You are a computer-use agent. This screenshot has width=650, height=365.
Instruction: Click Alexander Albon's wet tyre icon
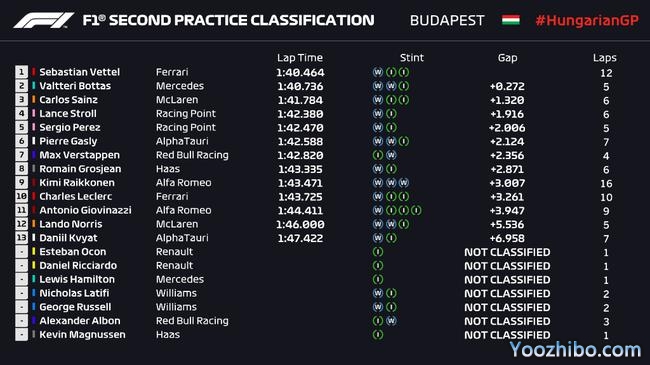pos(391,321)
